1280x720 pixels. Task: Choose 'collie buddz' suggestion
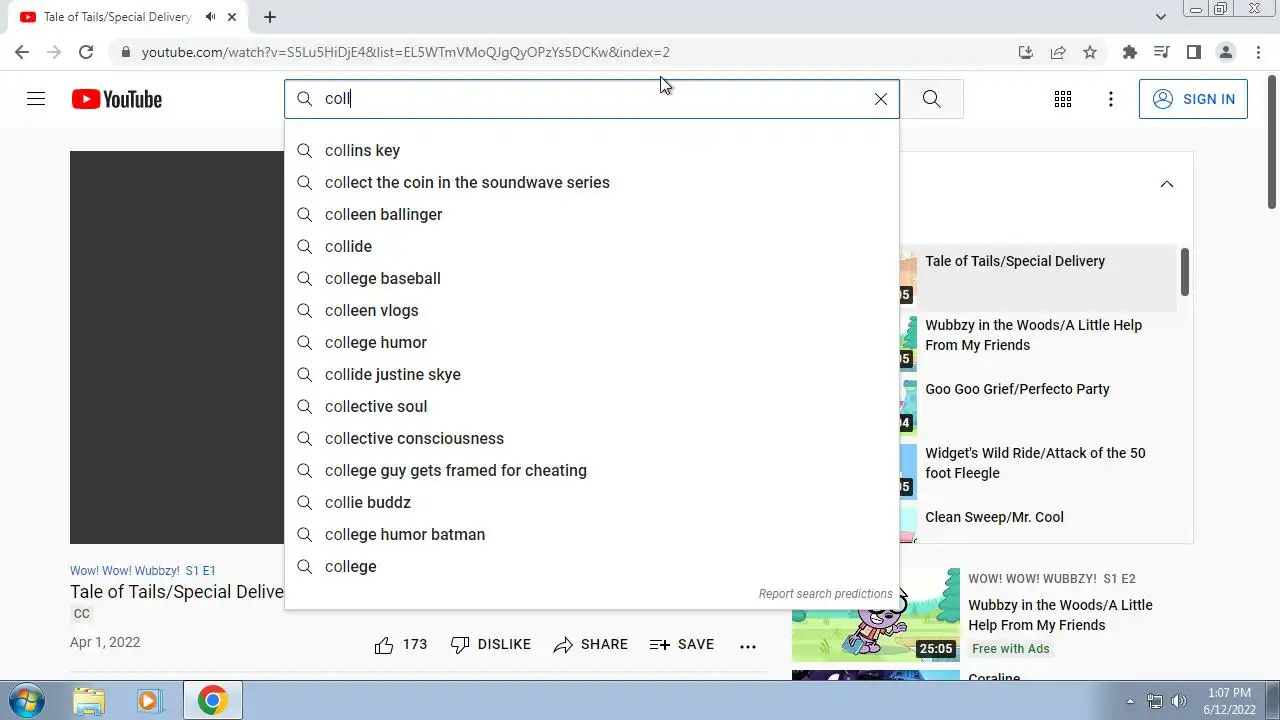(x=592, y=502)
